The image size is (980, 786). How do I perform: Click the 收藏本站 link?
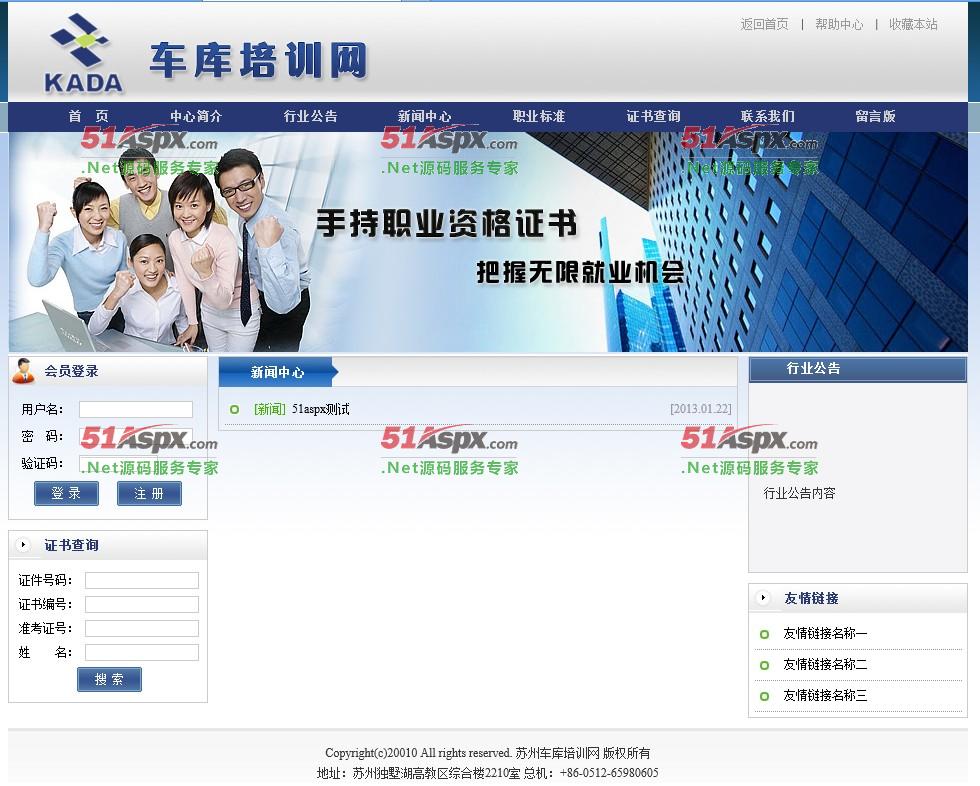click(x=913, y=24)
